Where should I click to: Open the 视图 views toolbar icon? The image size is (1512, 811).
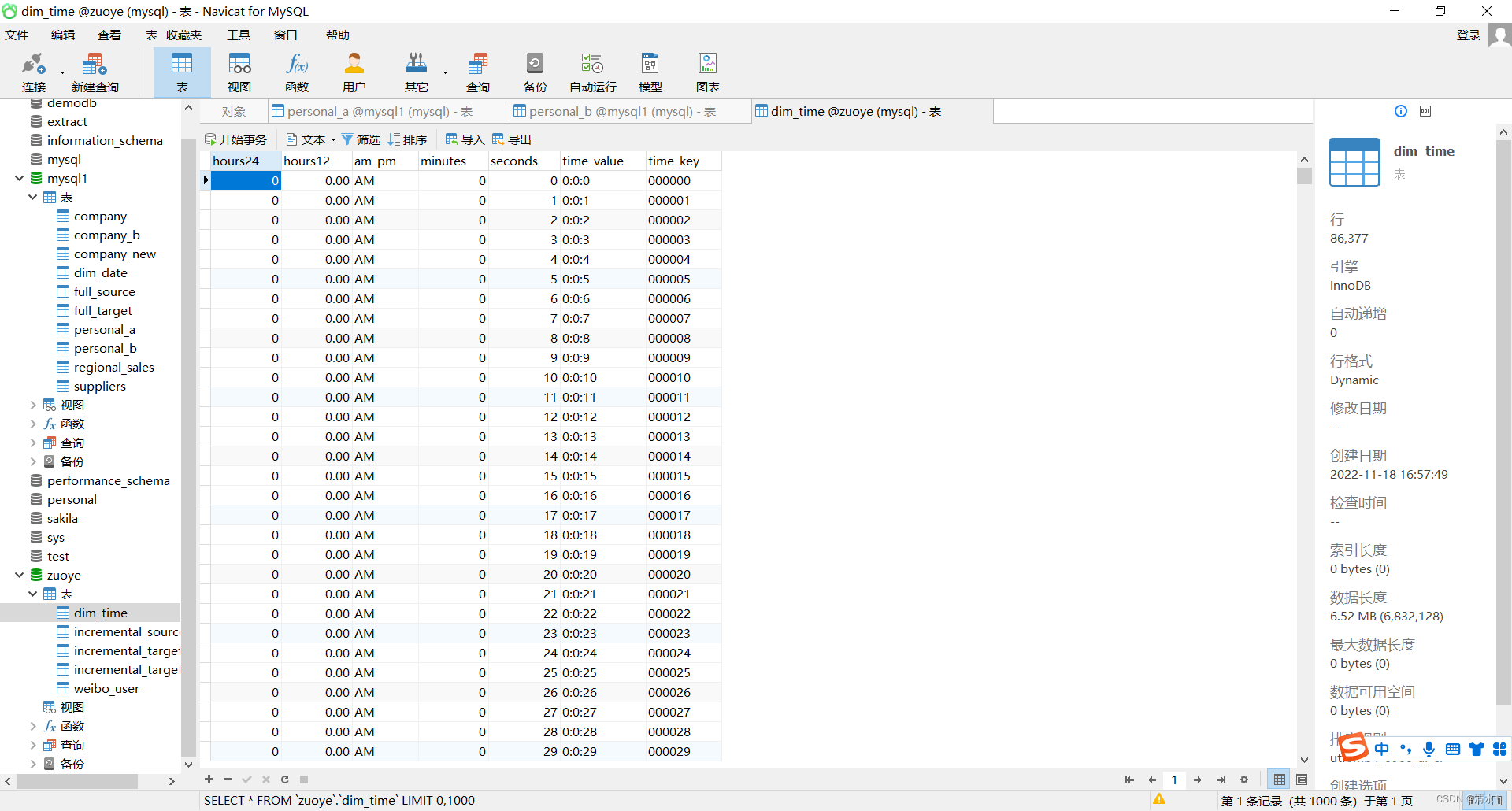[239, 72]
